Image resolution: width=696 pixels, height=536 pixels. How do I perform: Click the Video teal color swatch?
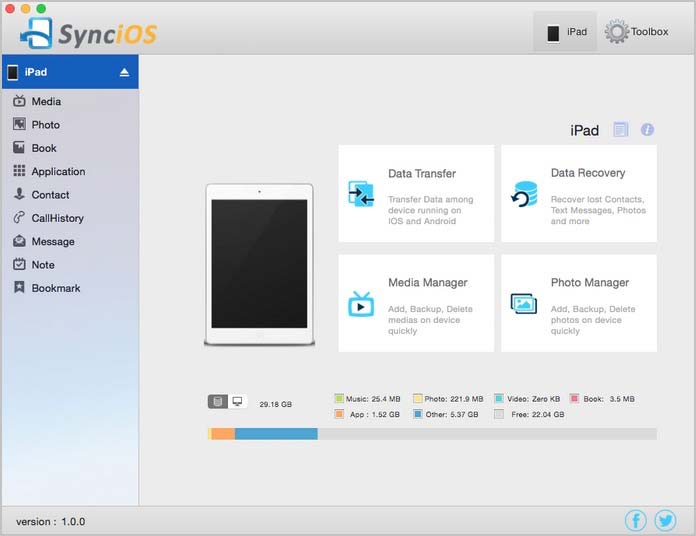click(x=499, y=398)
